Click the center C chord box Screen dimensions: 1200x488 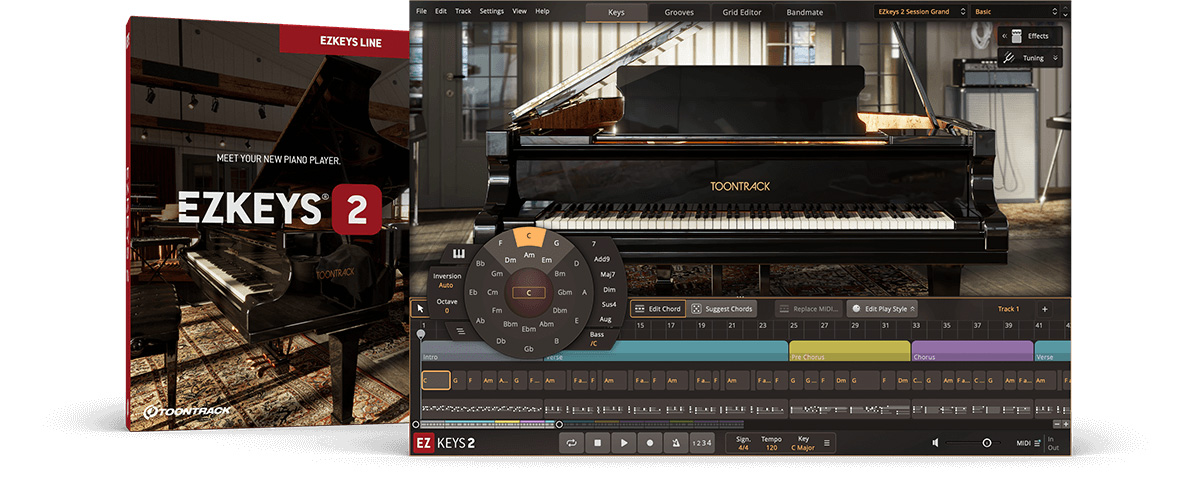[529, 292]
